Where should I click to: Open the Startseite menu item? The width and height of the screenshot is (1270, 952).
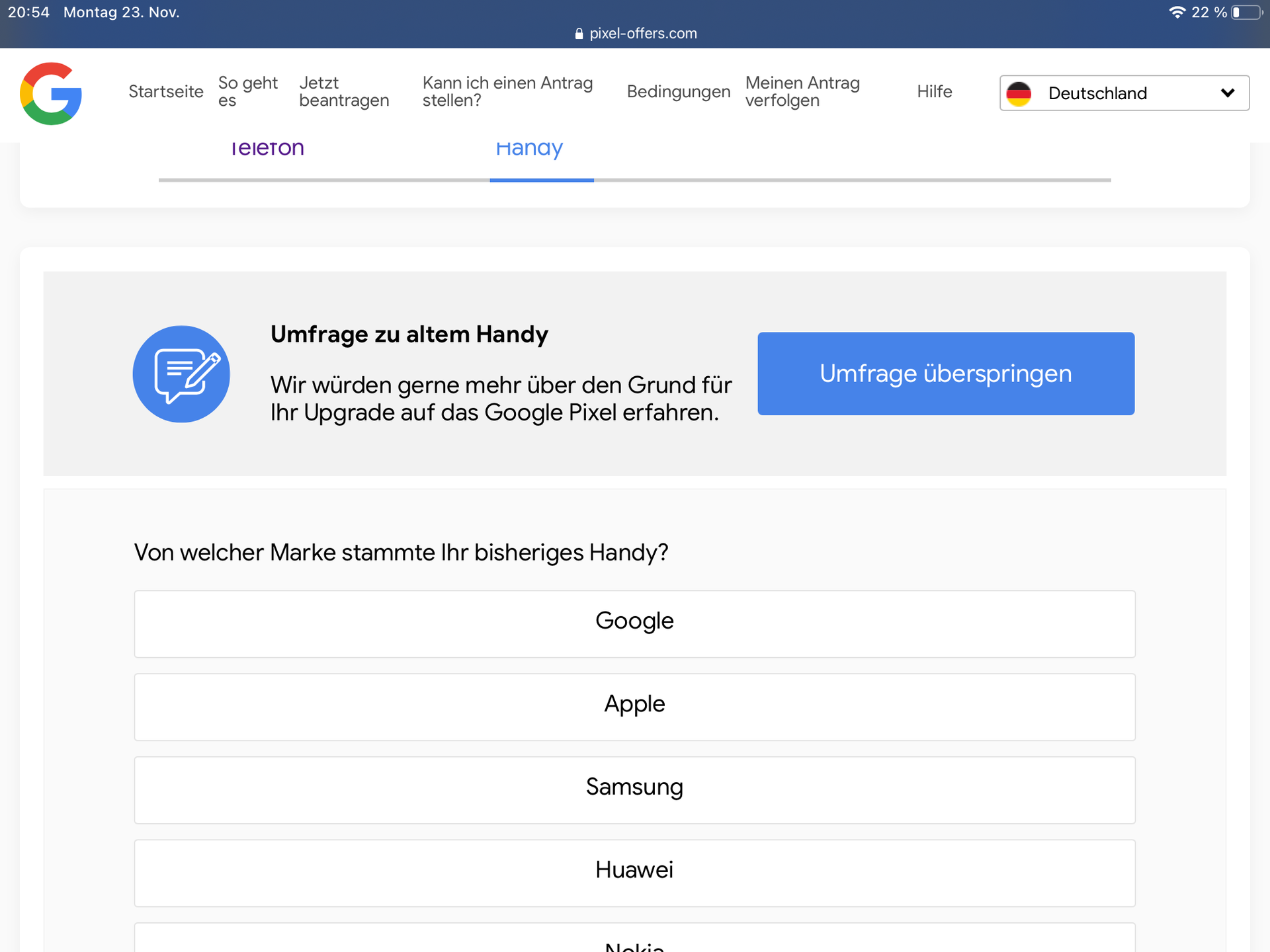[166, 91]
